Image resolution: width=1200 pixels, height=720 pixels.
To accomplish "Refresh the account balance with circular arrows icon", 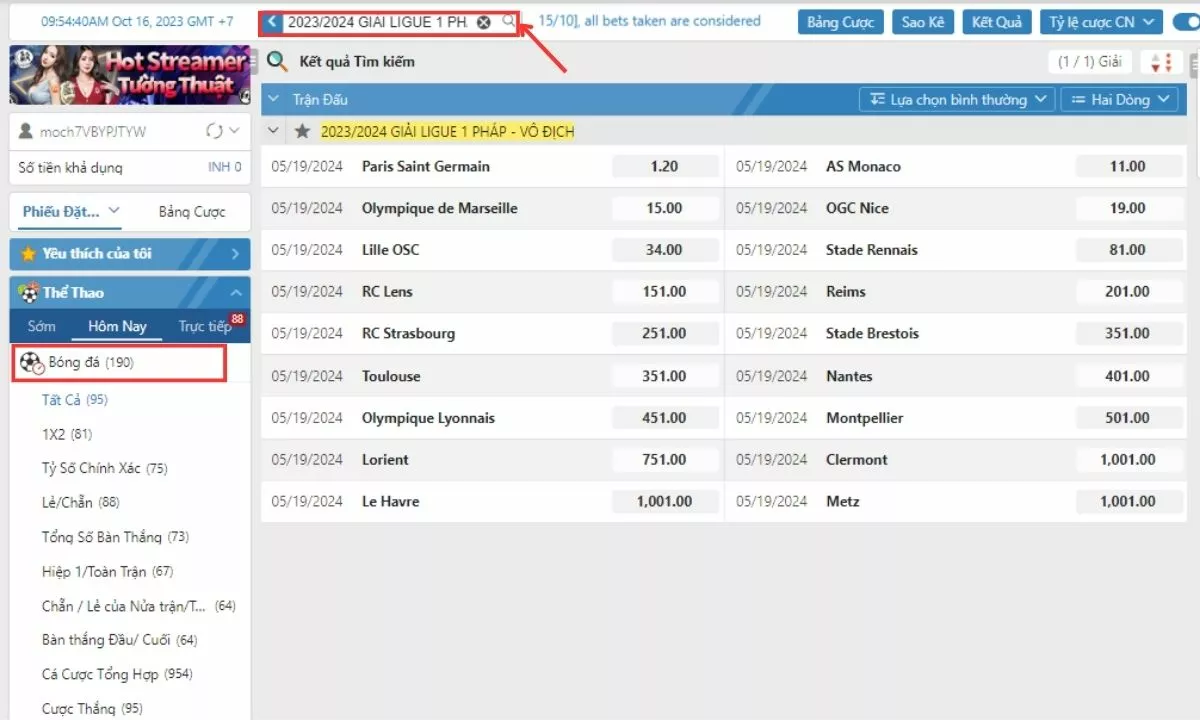I will (213, 131).
